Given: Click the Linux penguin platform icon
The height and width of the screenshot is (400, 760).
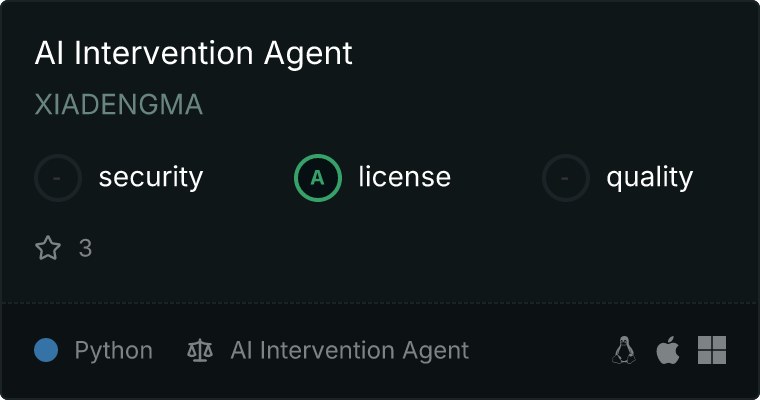Looking at the screenshot, I should click(x=624, y=350).
